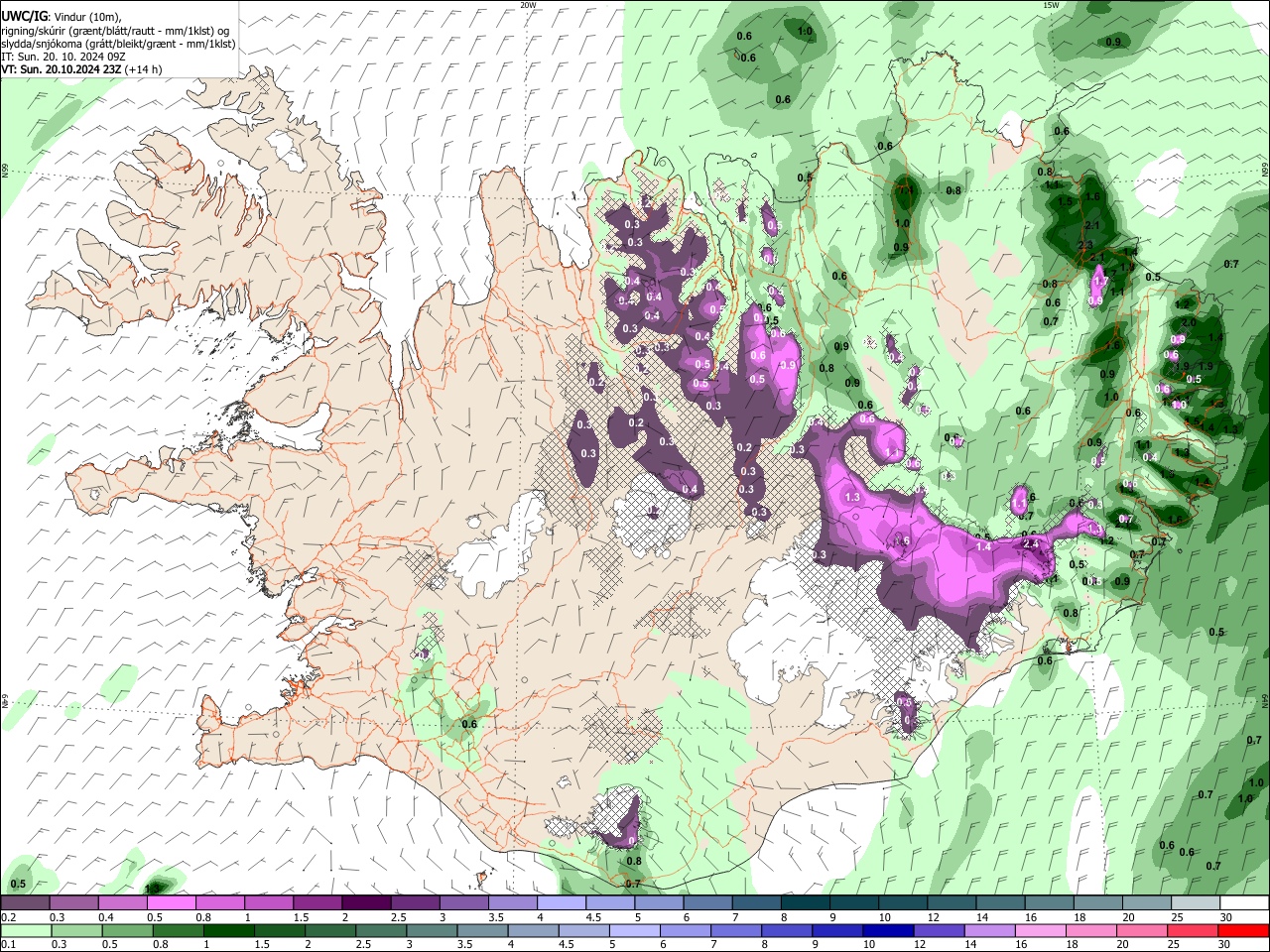Click the 2.3 precipitation value on map

[1084, 246]
